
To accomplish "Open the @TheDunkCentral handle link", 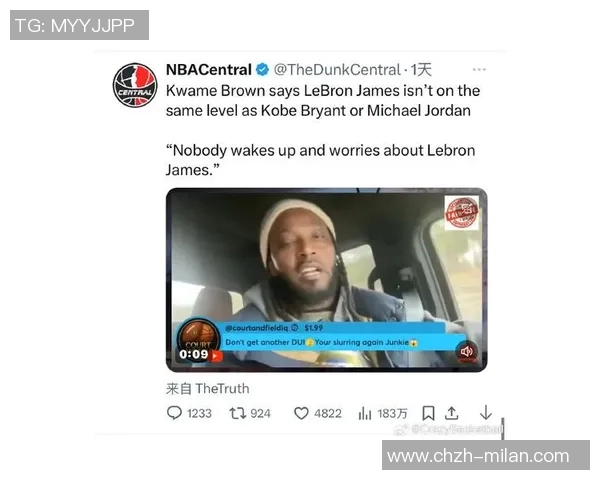I will pos(337,70).
